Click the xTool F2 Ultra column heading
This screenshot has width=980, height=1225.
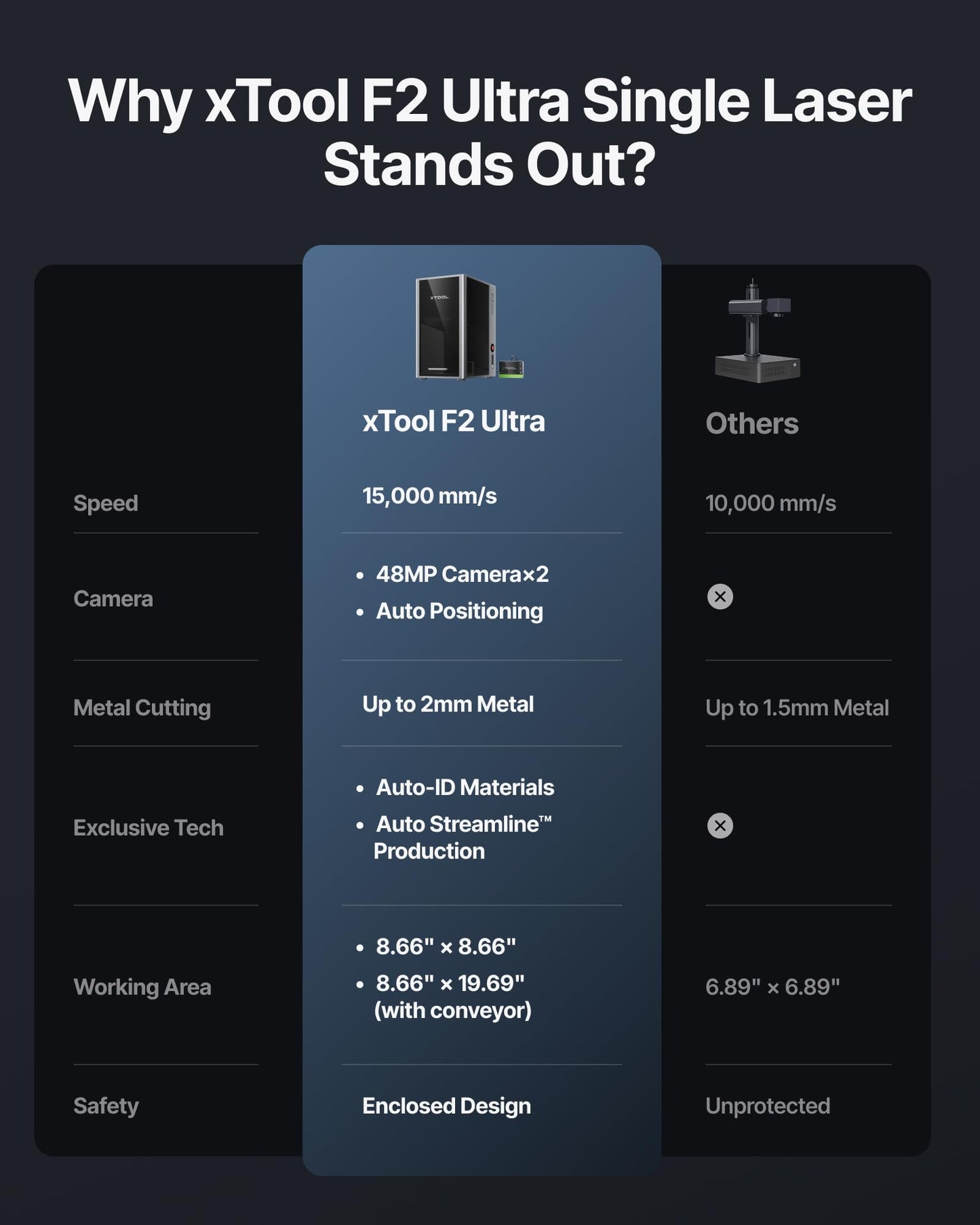[454, 421]
